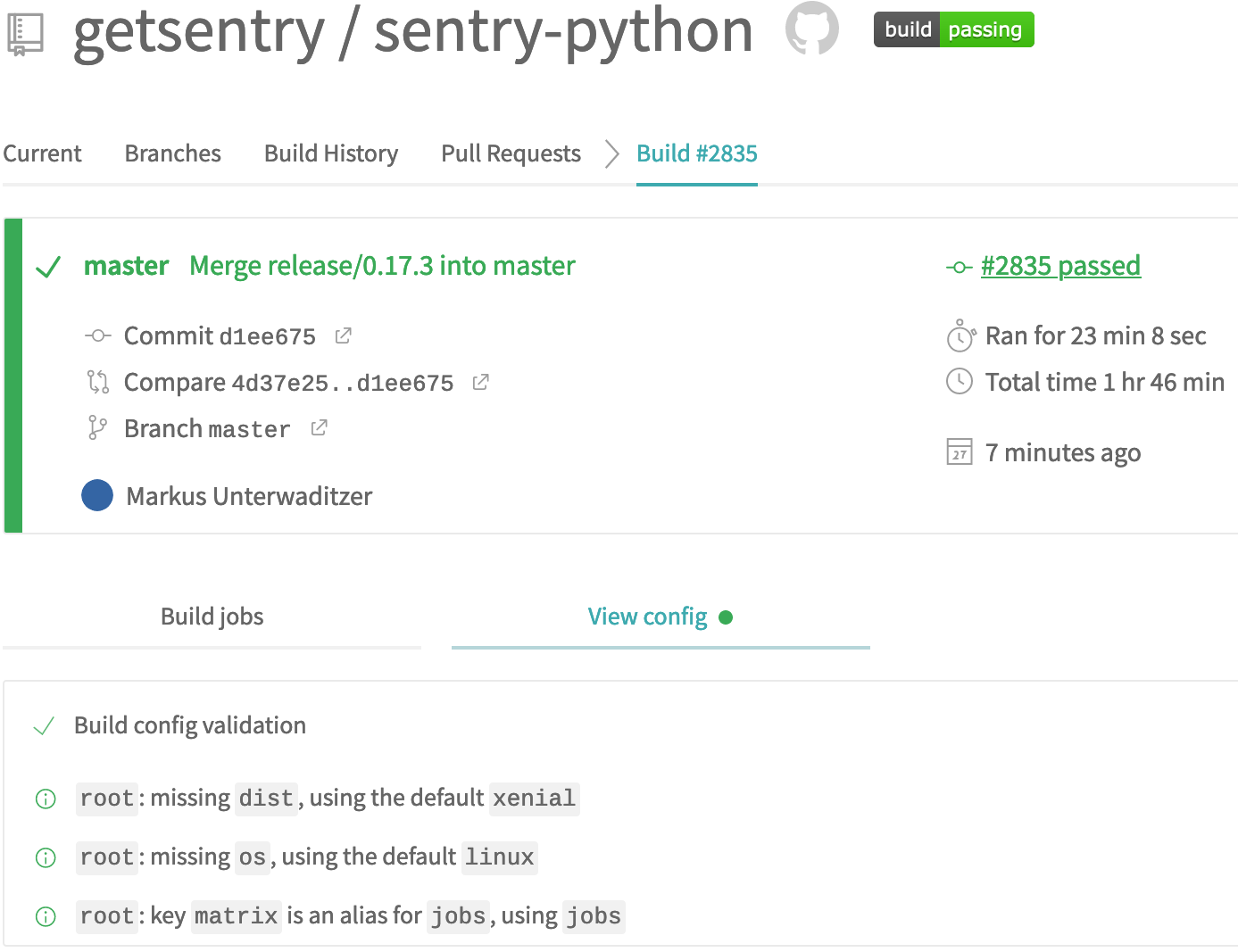The width and height of the screenshot is (1238, 952).
Task: Click the xenial default value
Action: (x=535, y=798)
